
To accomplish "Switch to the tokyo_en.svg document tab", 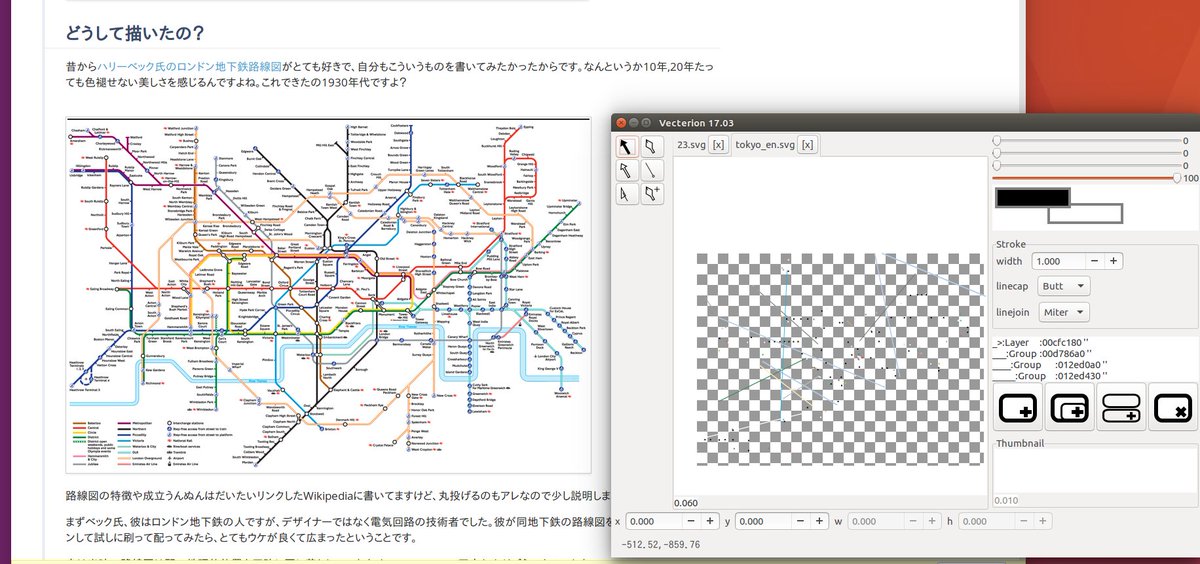I will 766,145.
